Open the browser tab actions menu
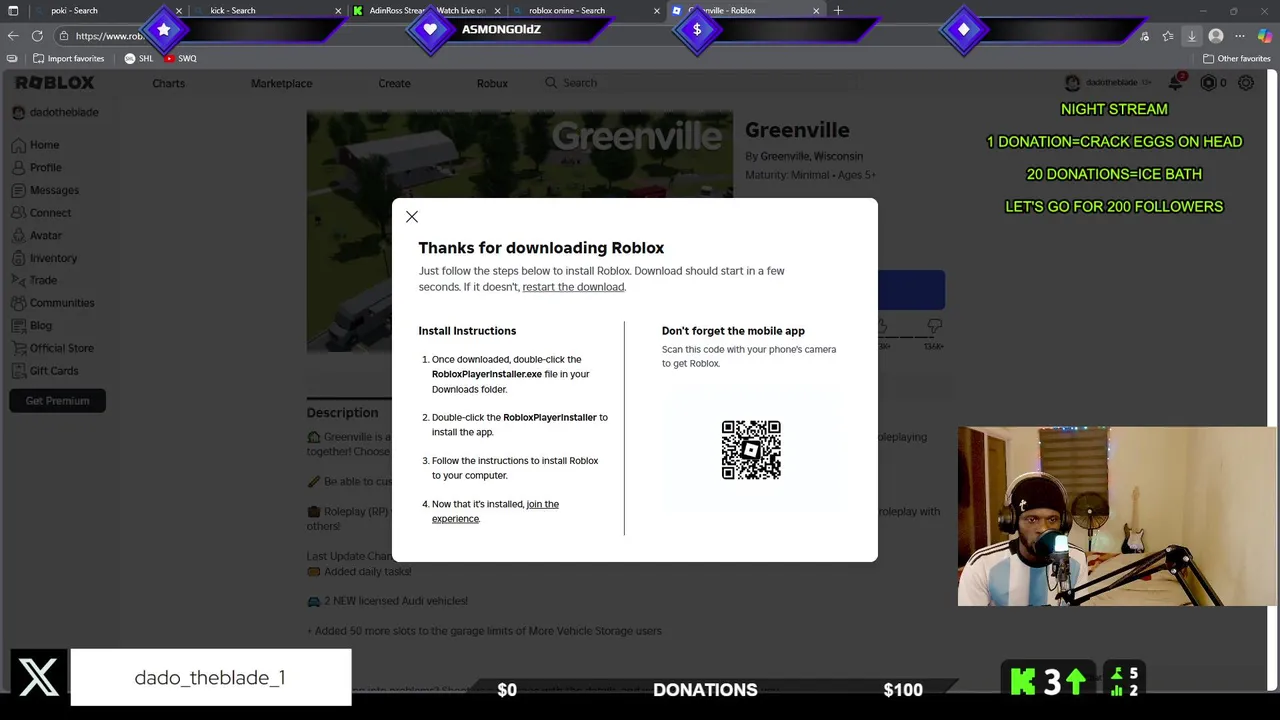This screenshot has height=720, width=1280. [13, 10]
